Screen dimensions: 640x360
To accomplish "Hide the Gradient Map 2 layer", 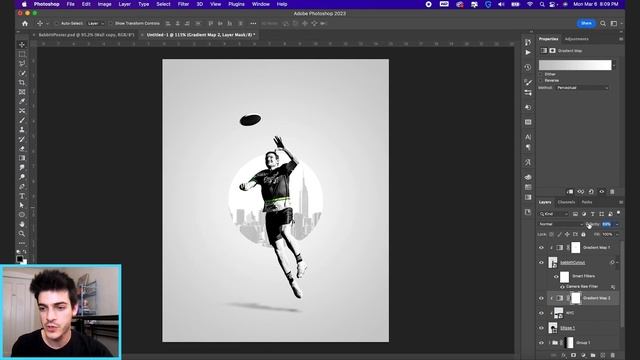I will pyautogui.click(x=542, y=298).
